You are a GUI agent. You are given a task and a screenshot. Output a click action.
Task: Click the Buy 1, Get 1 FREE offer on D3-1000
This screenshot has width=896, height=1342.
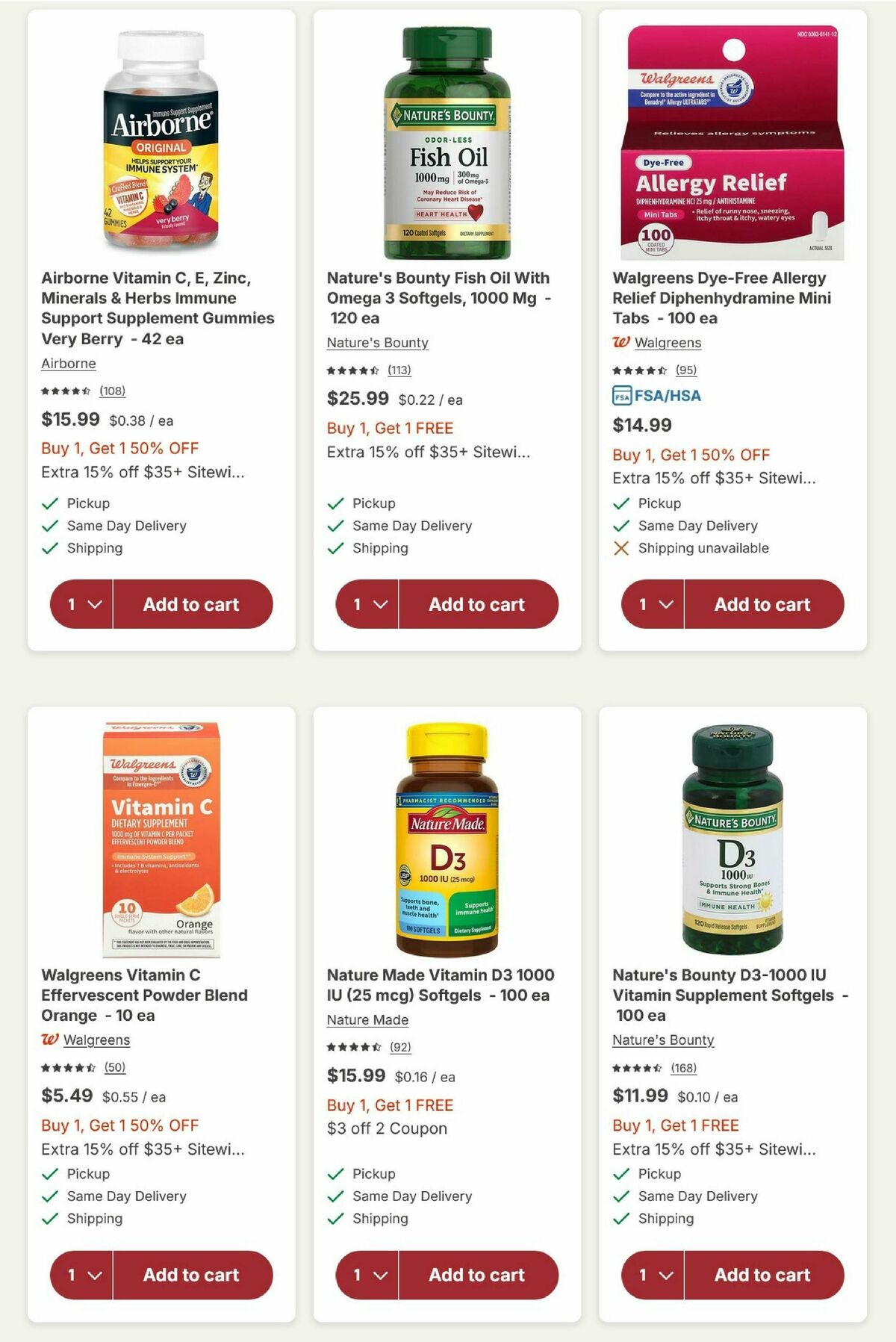coord(674,1125)
